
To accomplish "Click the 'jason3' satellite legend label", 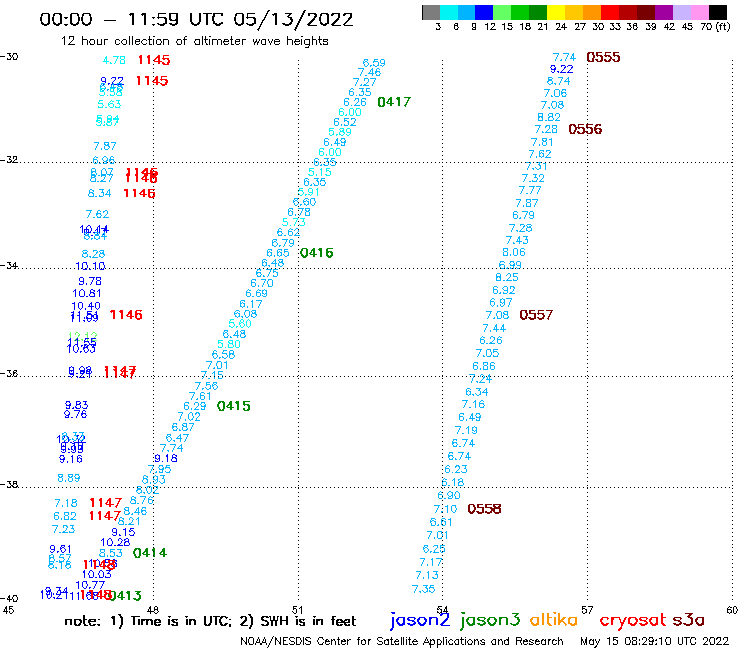I will pyautogui.click(x=489, y=620).
